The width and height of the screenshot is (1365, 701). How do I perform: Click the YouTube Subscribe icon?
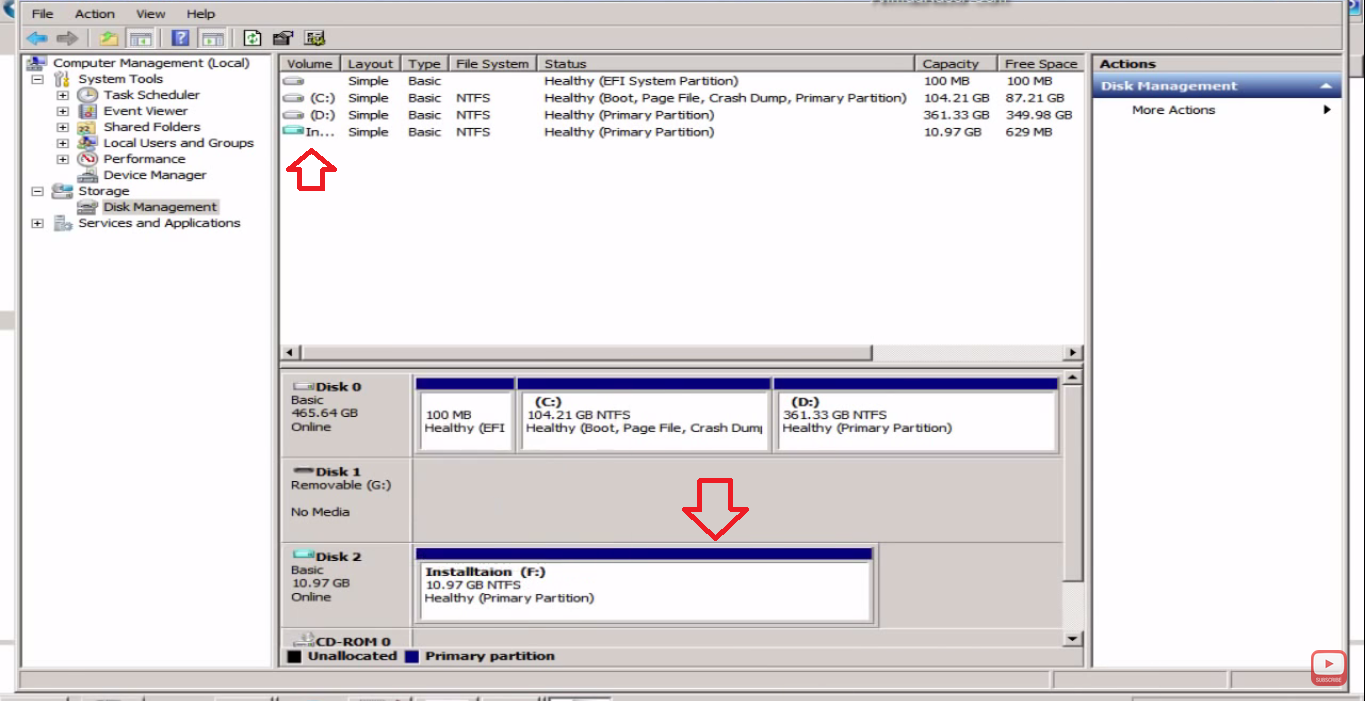[1329, 667]
